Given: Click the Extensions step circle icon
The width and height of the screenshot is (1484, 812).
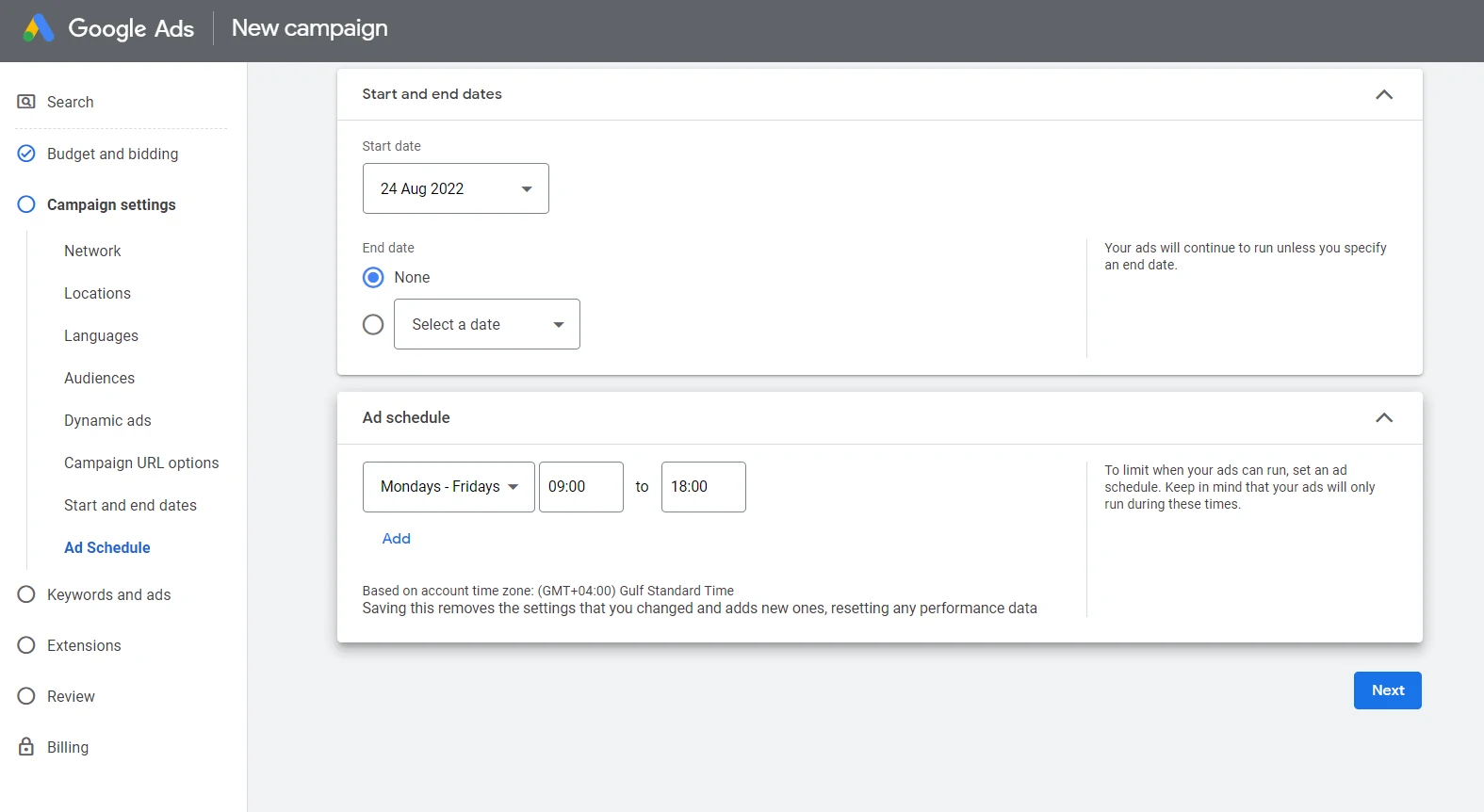Looking at the screenshot, I should (x=26, y=645).
